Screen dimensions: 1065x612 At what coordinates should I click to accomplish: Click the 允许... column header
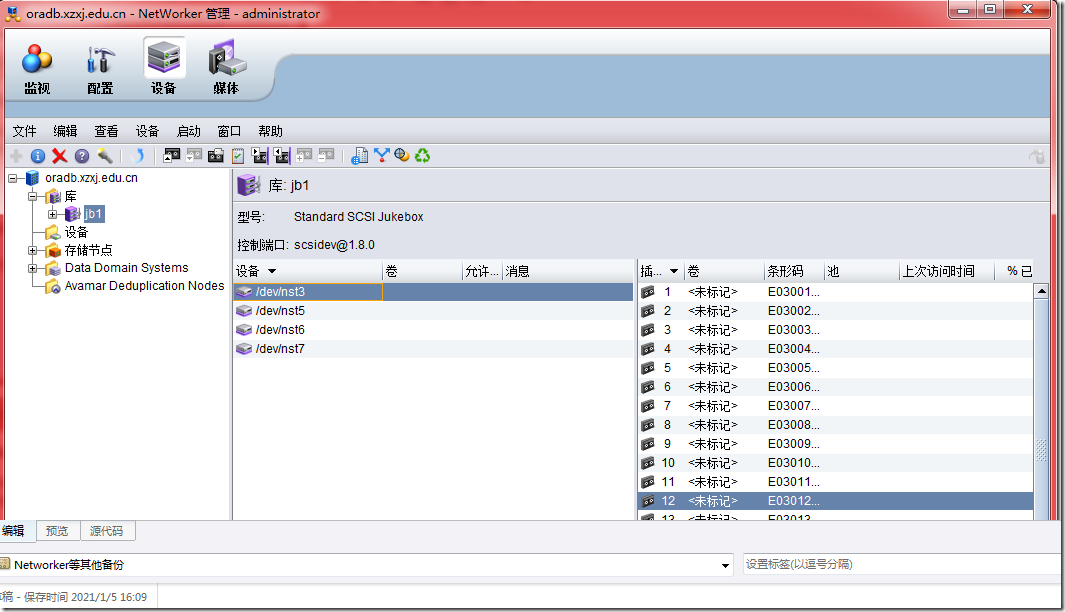tap(482, 271)
